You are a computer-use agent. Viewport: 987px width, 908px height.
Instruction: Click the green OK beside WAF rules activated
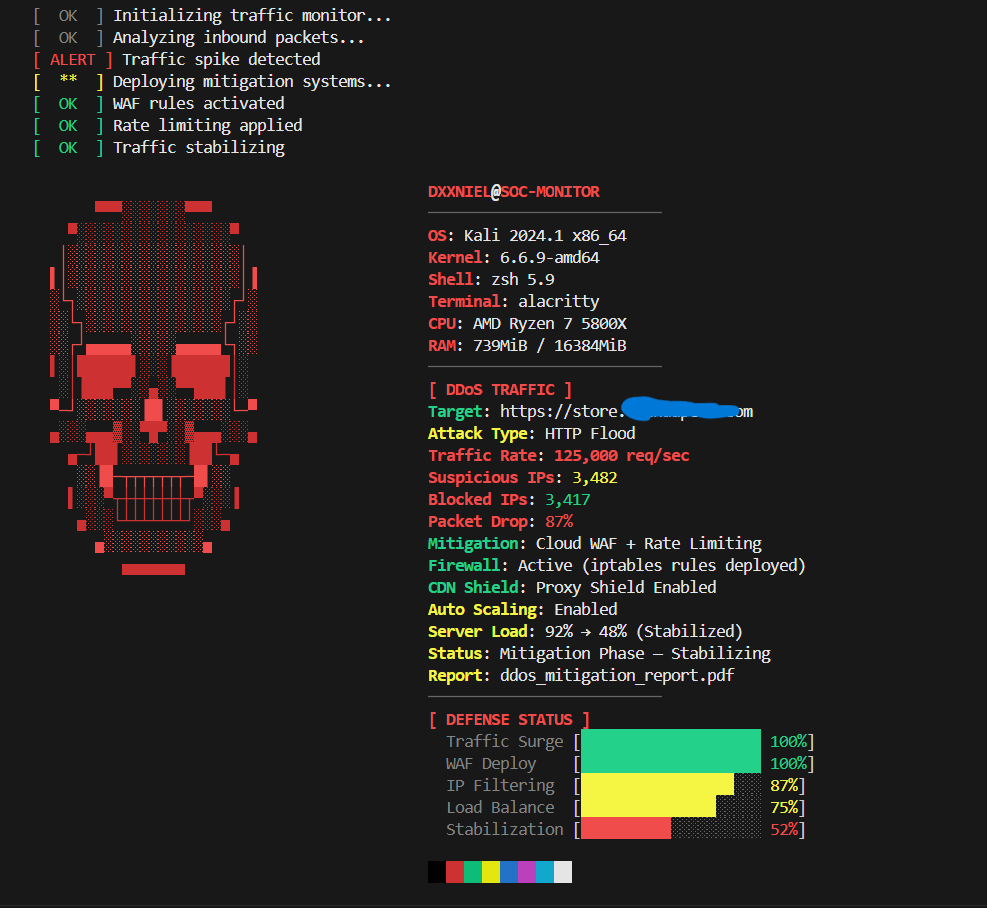(x=66, y=103)
